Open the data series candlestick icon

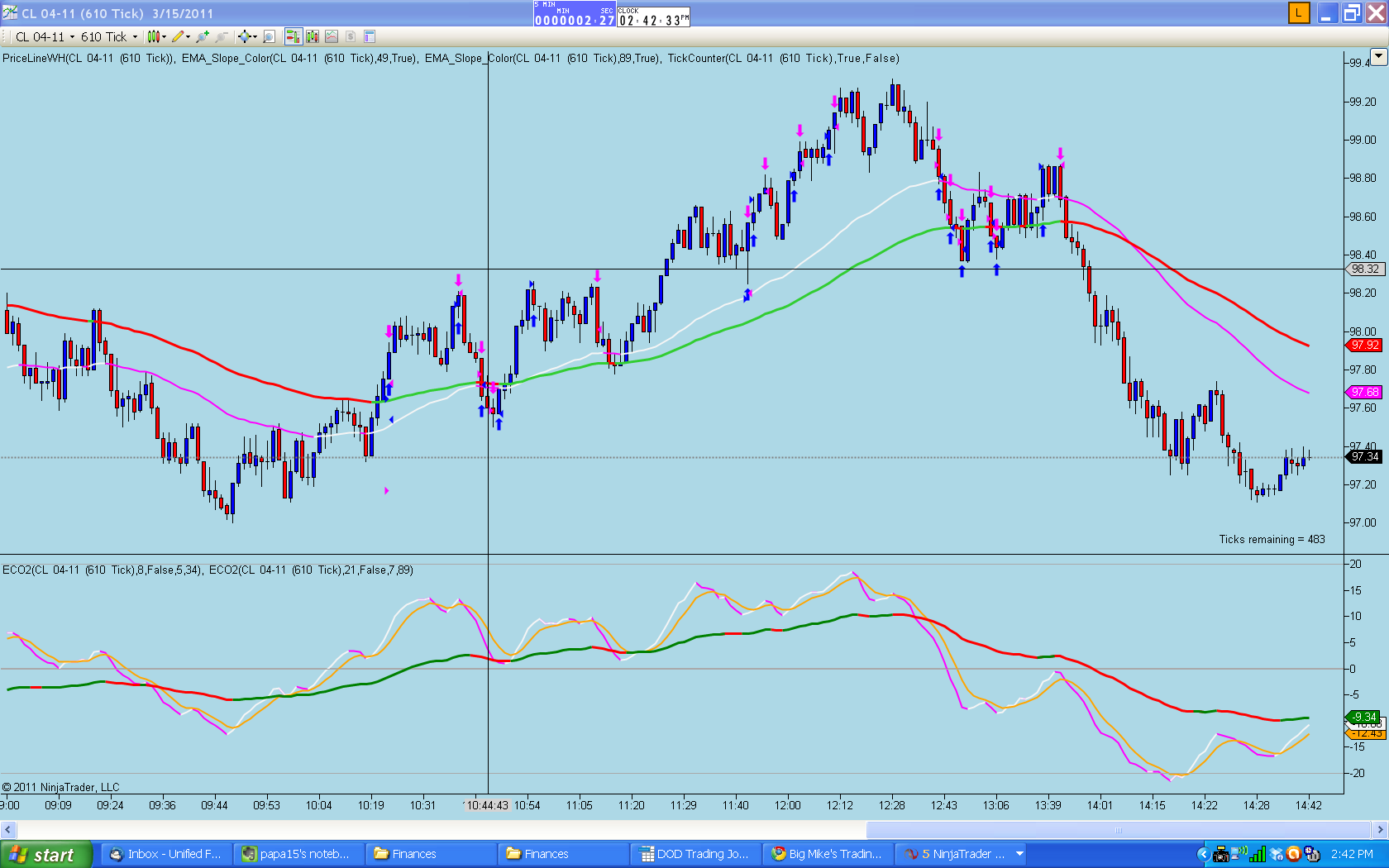click(x=313, y=36)
